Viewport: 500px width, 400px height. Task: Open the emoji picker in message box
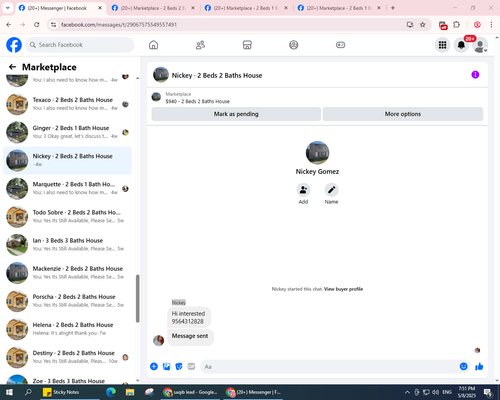pyautogui.click(x=463, y=367)
